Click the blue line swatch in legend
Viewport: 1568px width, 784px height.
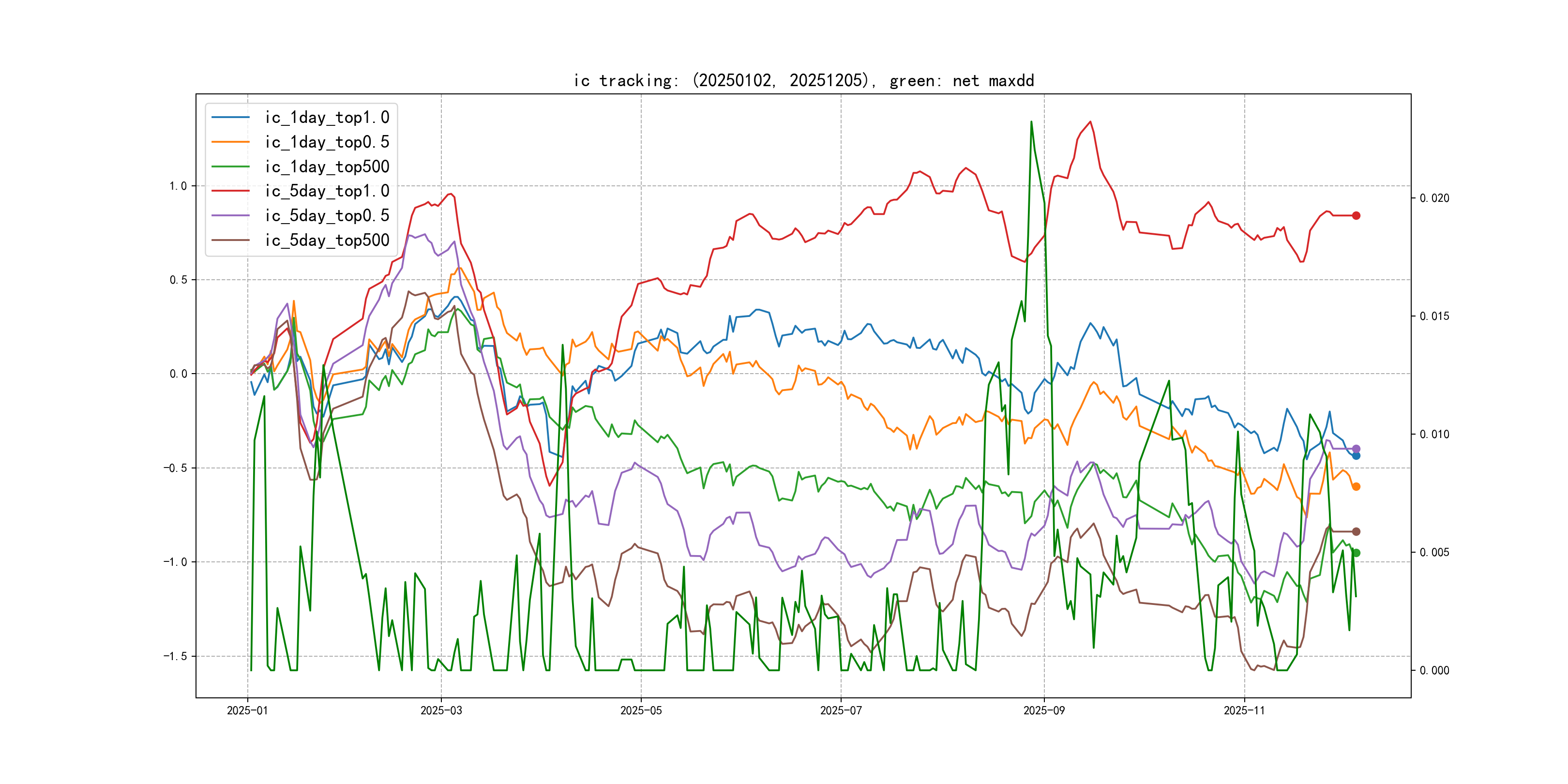[230, 118]
